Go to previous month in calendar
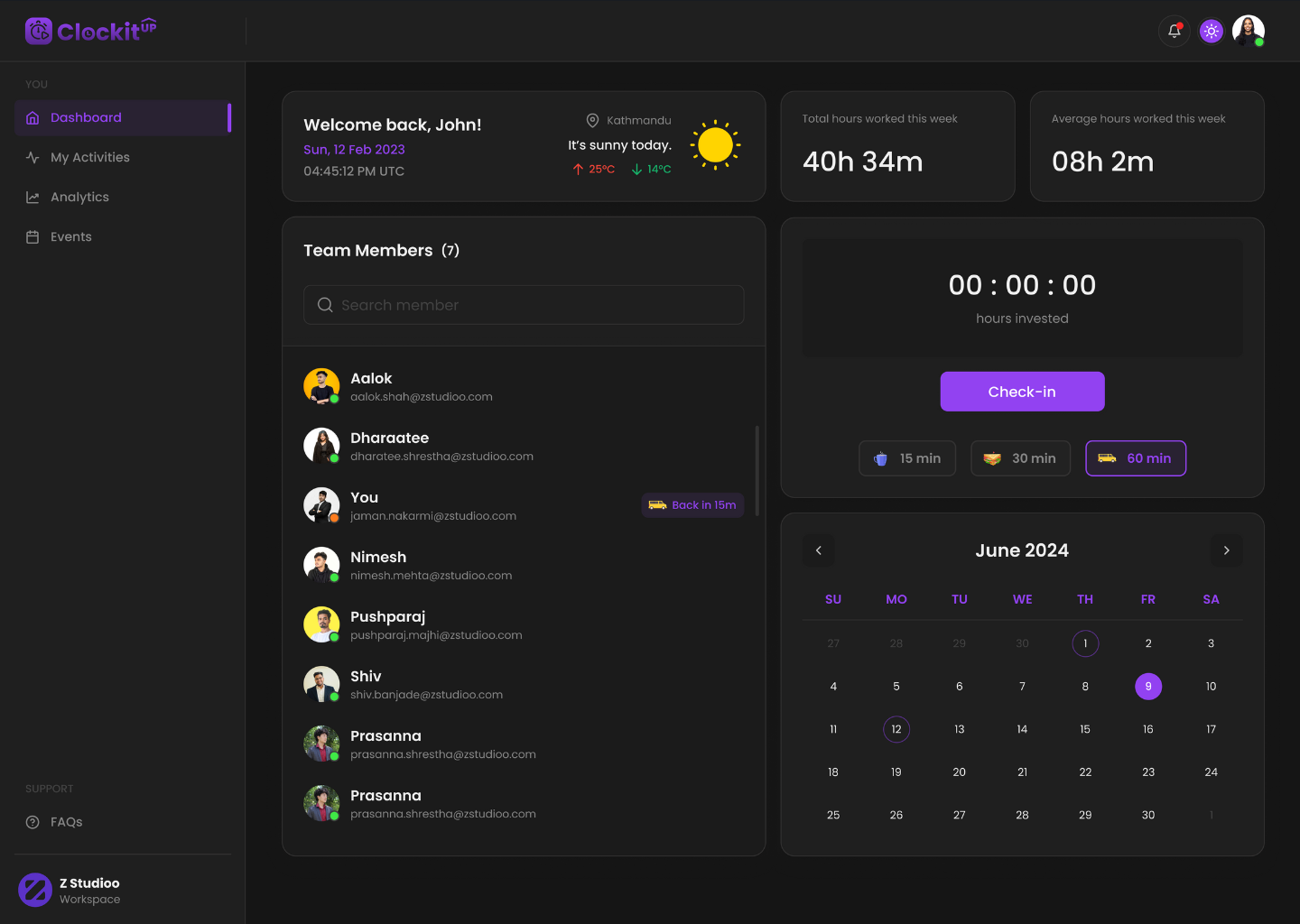1300x924 pixels. (819, 550)
